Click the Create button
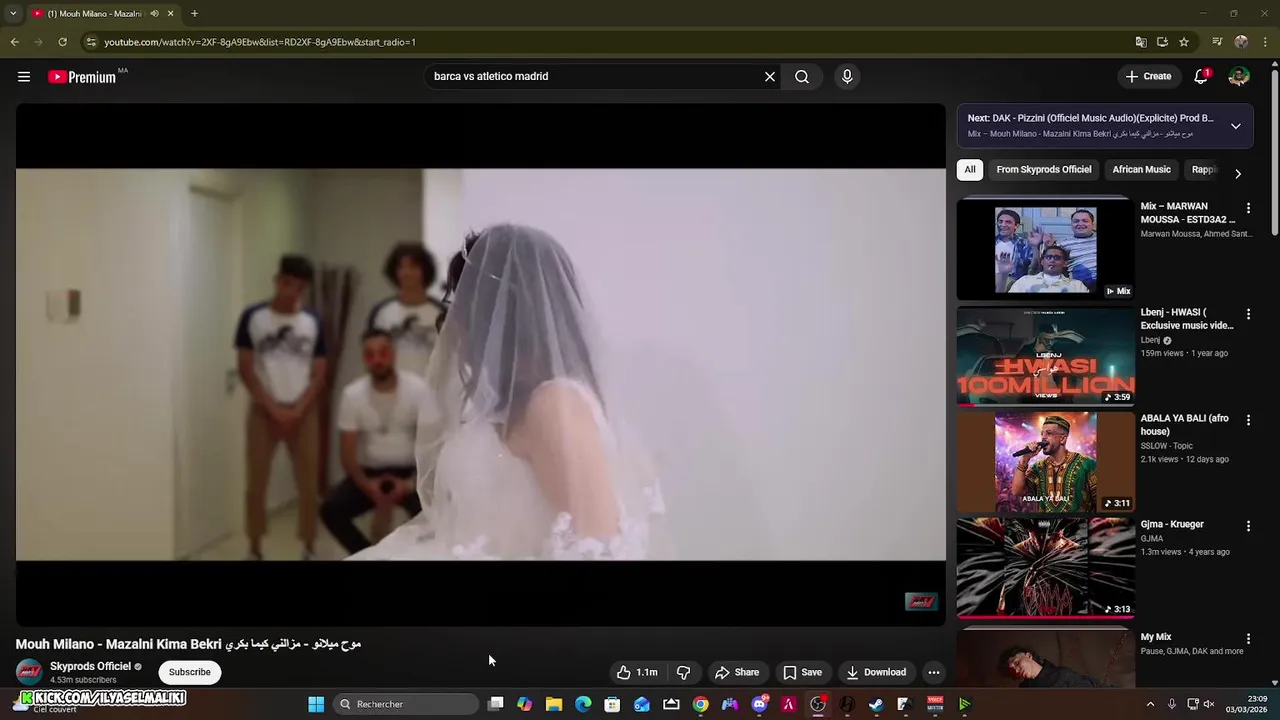This screenshot has height=720, width=1280. [1148, 76]
